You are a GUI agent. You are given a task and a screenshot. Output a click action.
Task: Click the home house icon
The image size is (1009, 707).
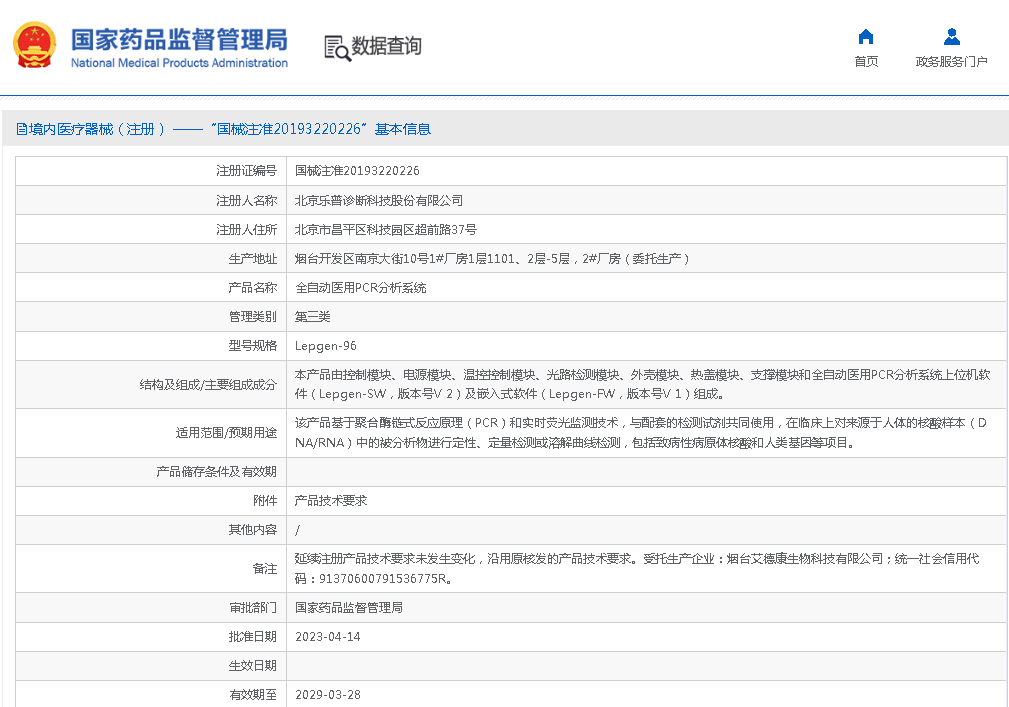866,37
